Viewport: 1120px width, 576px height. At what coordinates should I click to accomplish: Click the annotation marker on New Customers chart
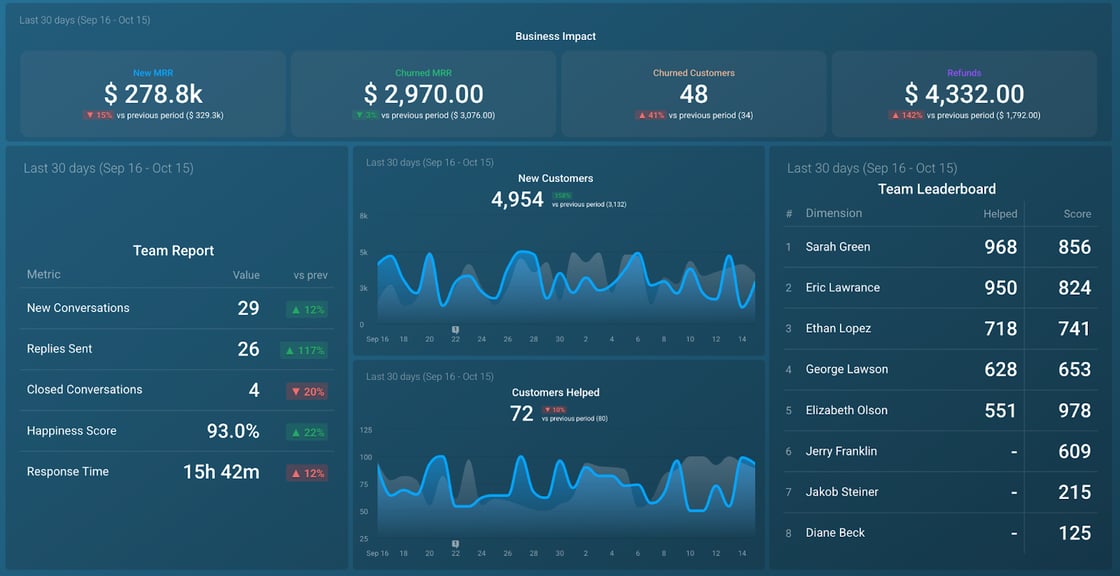[455, 329]
